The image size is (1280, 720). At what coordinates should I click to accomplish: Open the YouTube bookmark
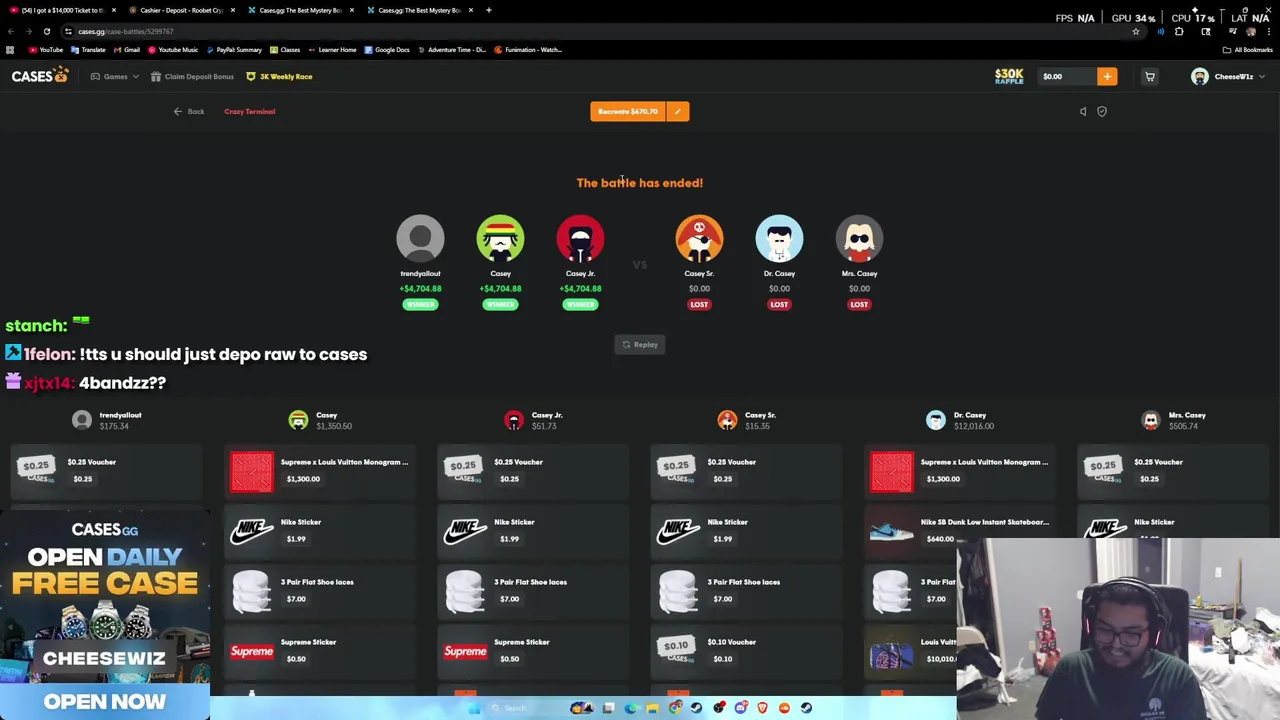(x=46, y=49)
